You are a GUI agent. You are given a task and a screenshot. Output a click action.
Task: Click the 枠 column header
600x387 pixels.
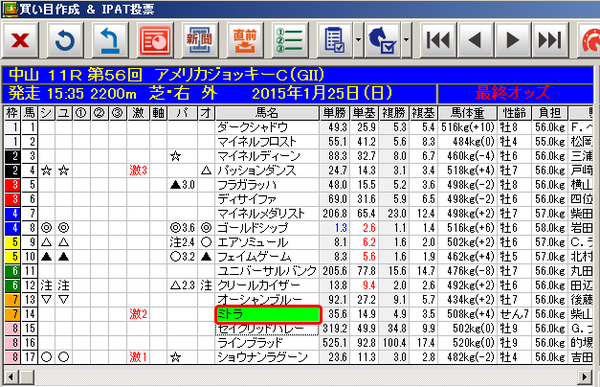pyautogui.click(x=12, y=113)
